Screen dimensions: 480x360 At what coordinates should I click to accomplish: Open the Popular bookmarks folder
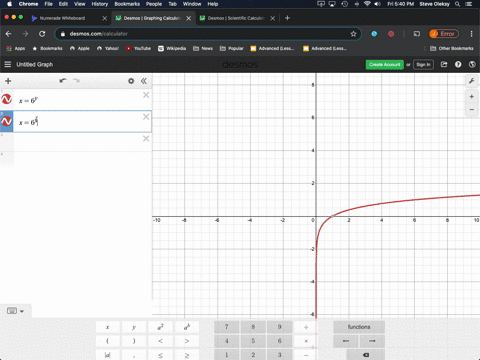[x=232, y=48]
